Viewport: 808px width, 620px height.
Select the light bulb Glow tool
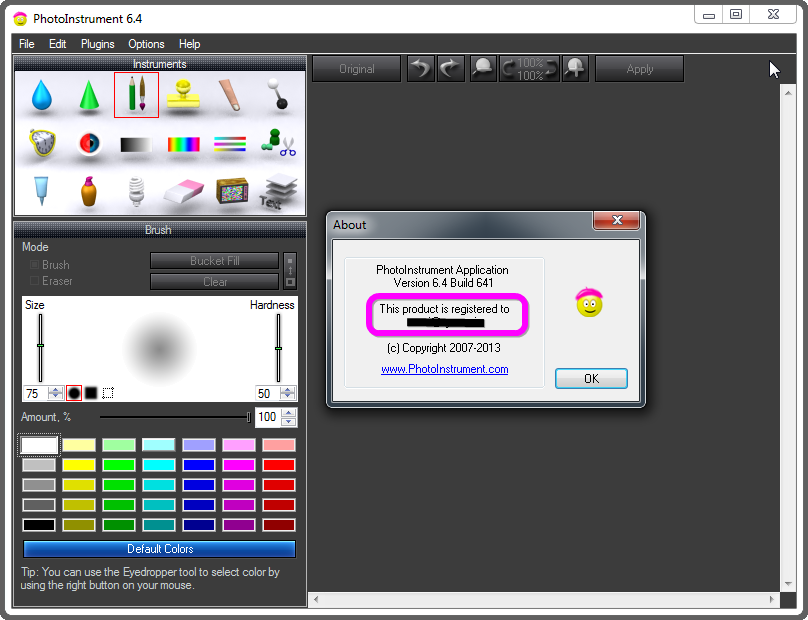(x=136, y=191)
